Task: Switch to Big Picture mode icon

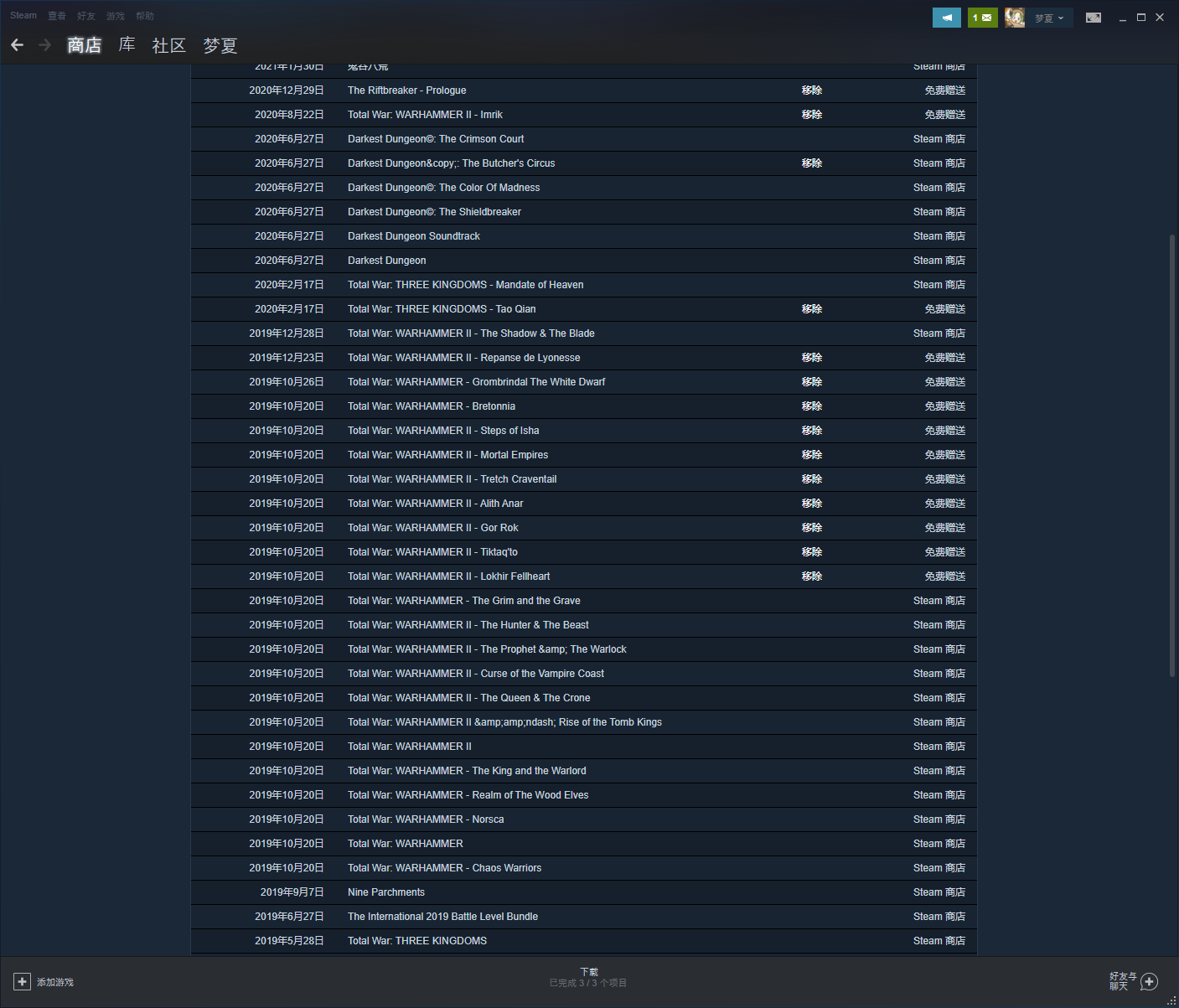Action: [1094, 18]
